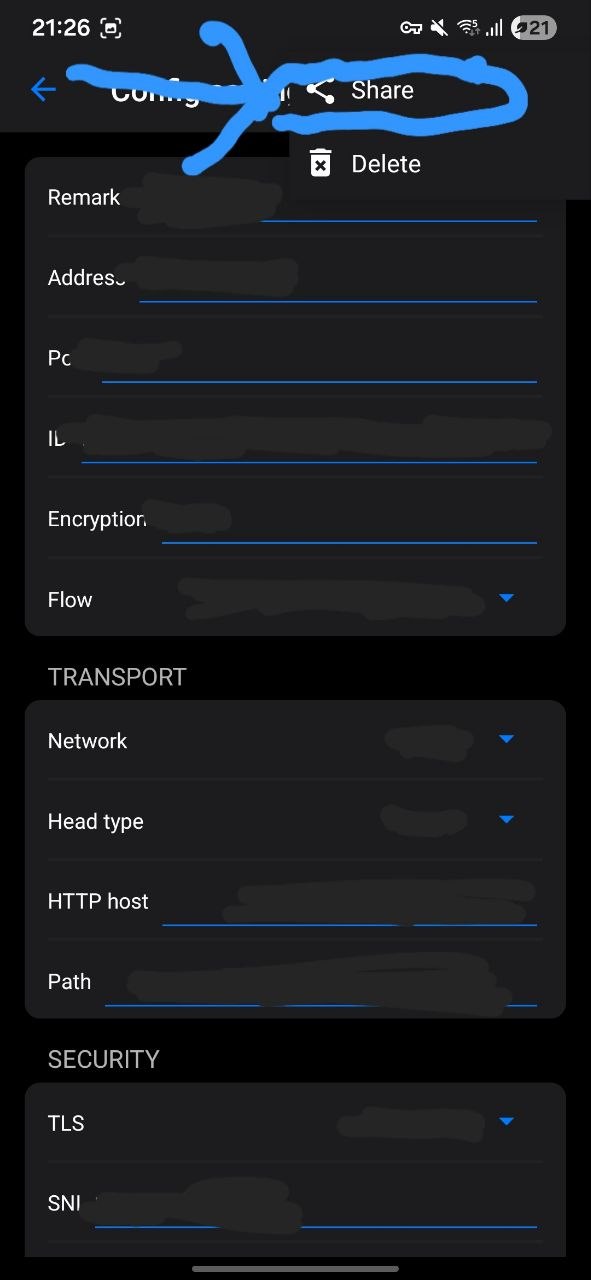Edit the HTTP host field
591x1280 pixels.
349,903
